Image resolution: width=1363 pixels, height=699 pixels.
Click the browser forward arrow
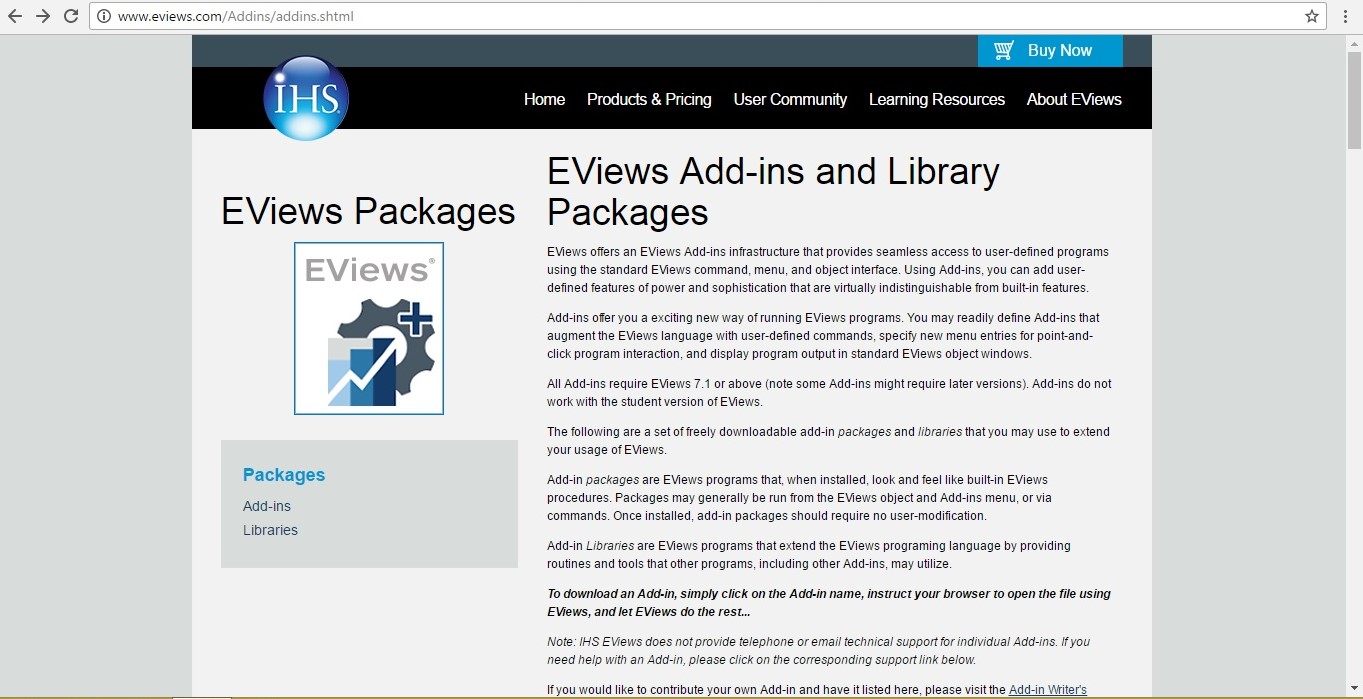(x=43, y=16)
